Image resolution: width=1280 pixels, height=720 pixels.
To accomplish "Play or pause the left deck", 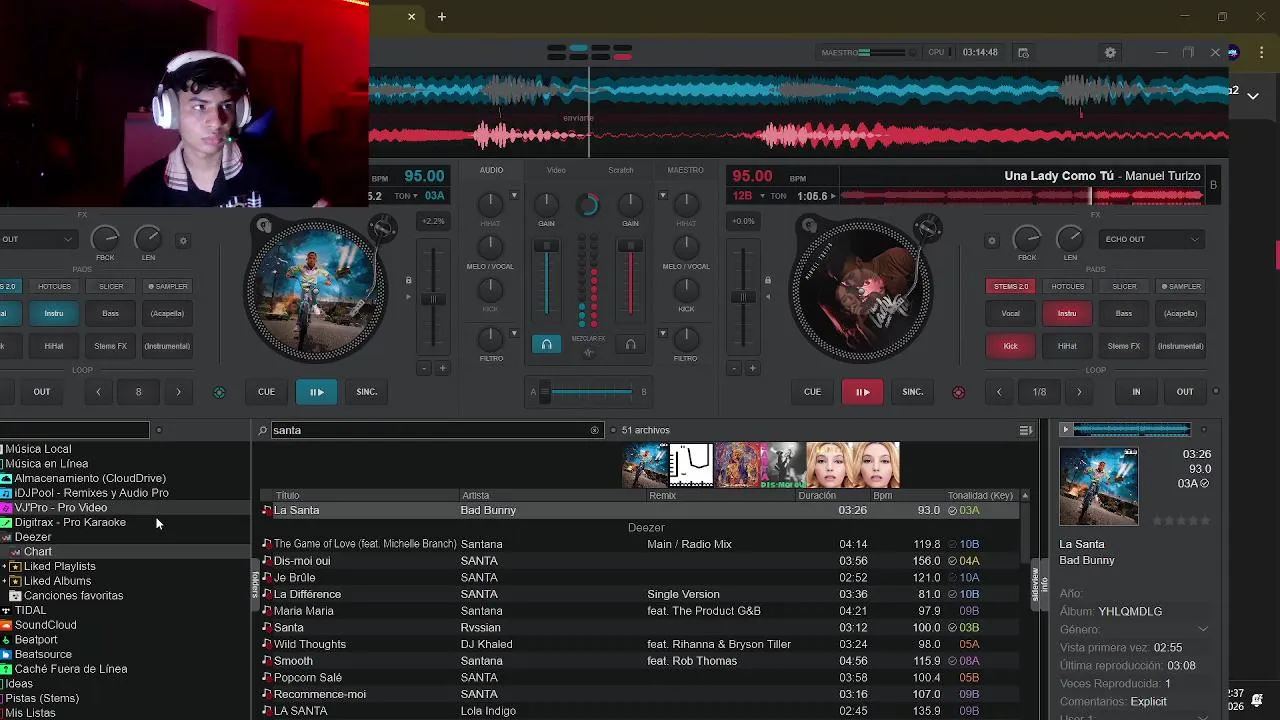I will pos(316,392).
